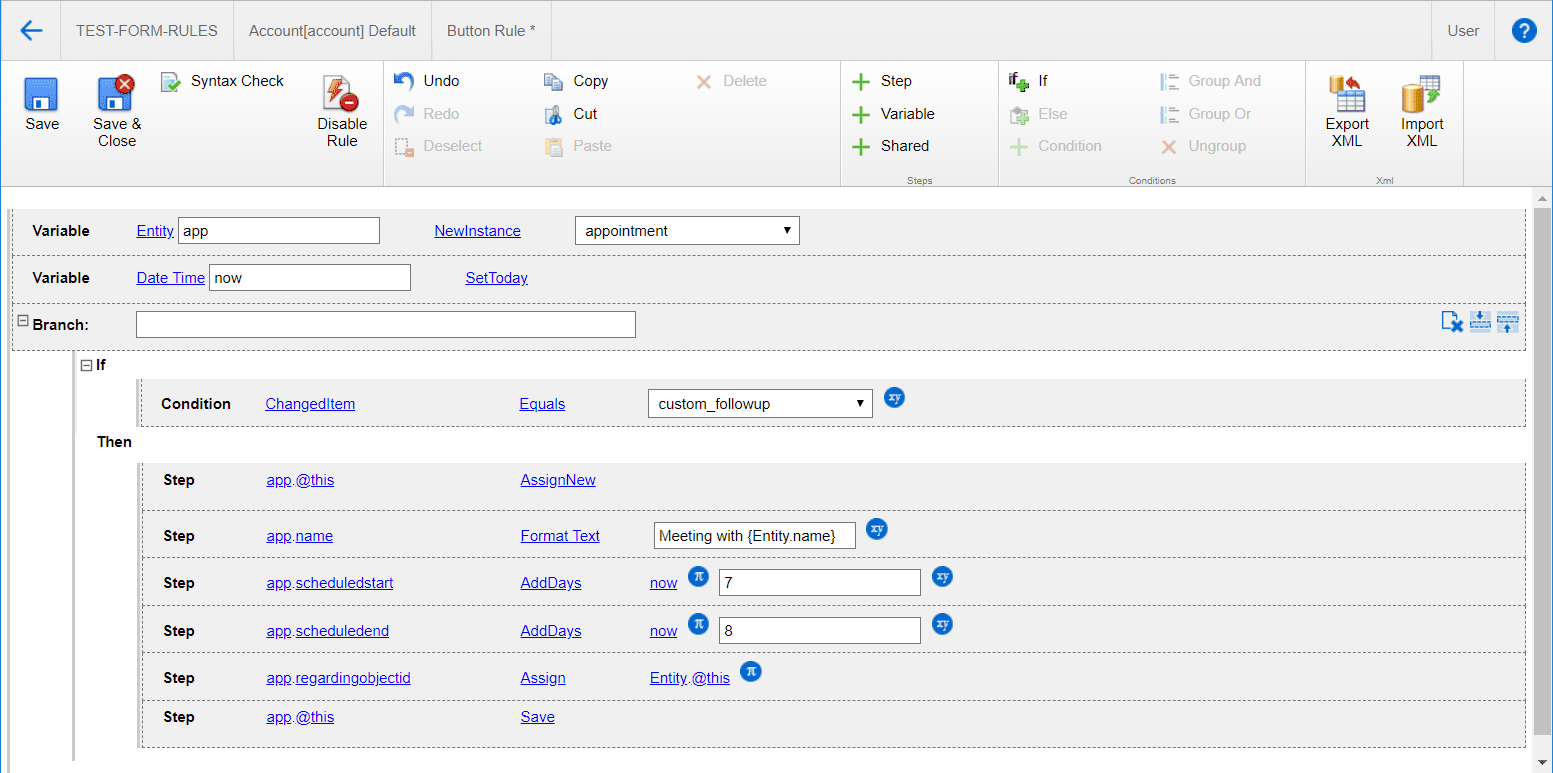
Task: Click the insert-above icon on Branch row
Action: 1507,322
